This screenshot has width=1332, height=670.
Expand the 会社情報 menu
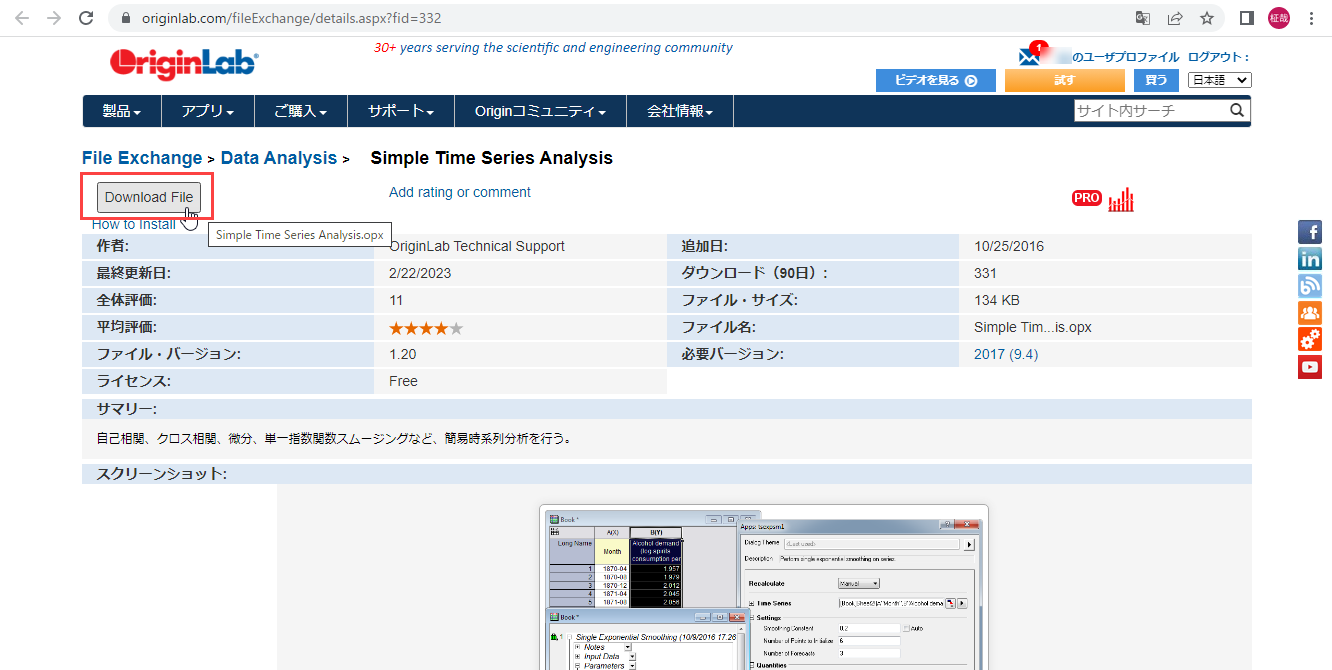coord(680,111)
